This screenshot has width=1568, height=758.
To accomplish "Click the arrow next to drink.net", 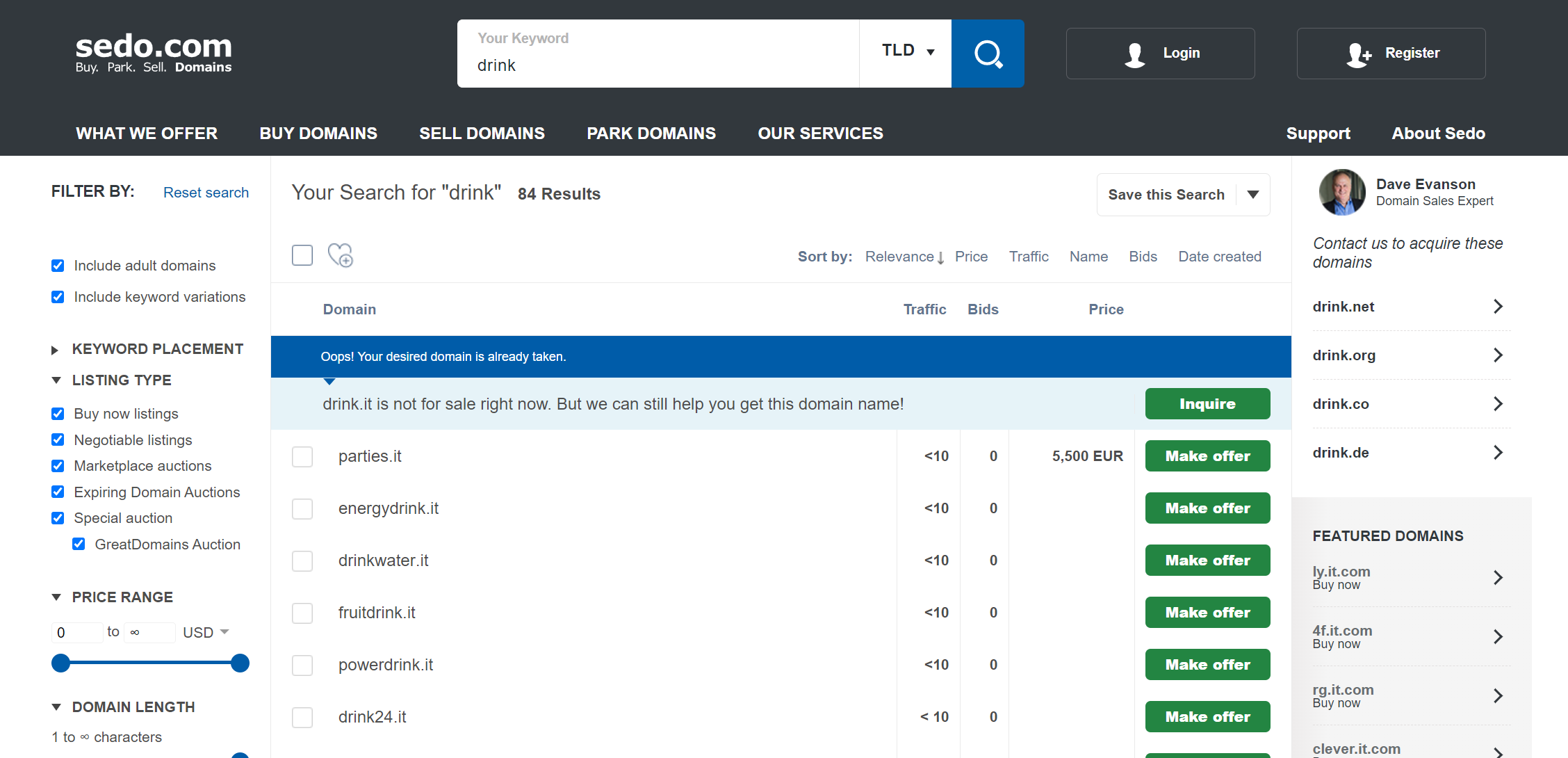I will [x=1498, y=307].
